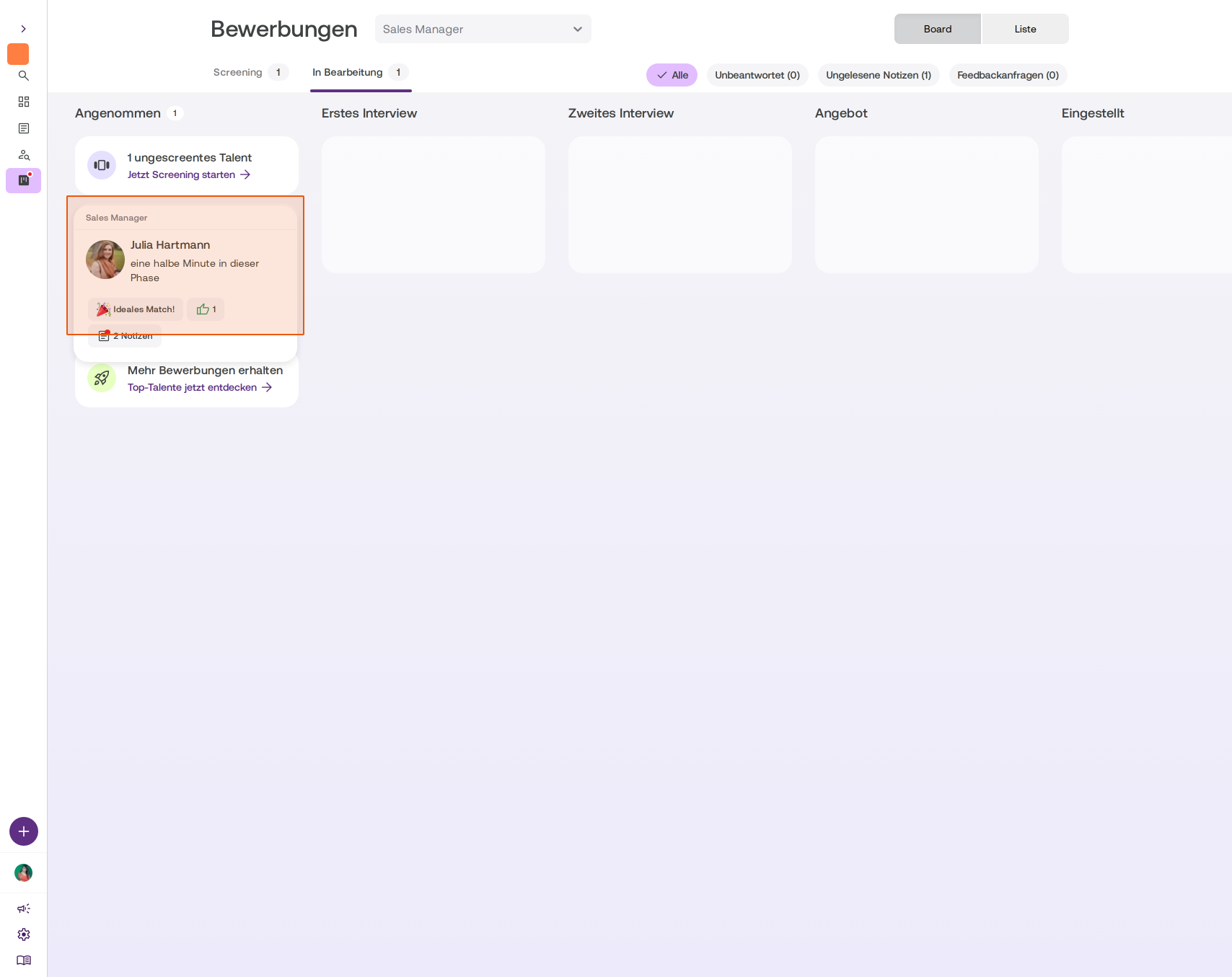Open Julia Hartmann's profile photo
1232x977 pixels.
click(x=105, y=260)
